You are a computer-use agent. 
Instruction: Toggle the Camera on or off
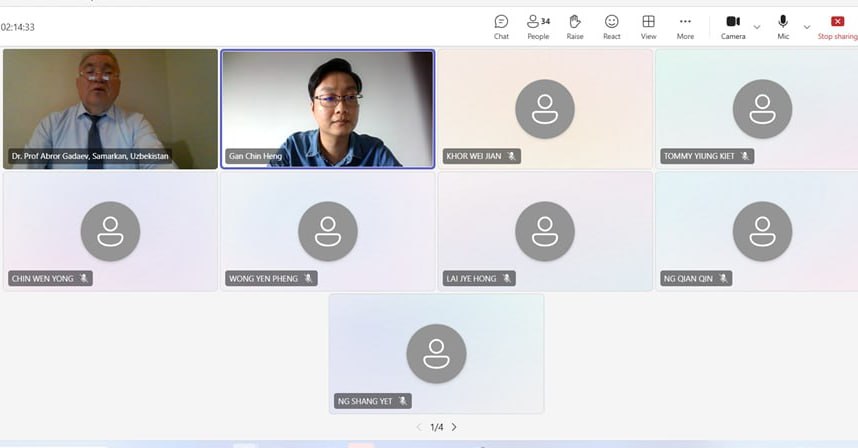click(x=733, y=27)
